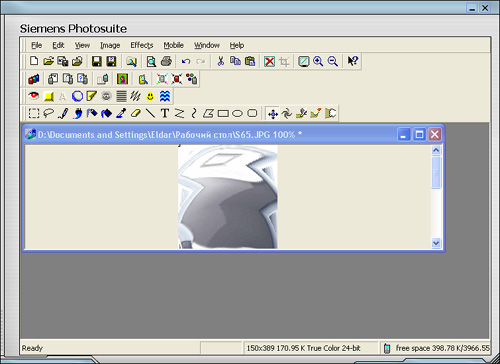
Task: Click scroll up arrow in image window
Action: (436, 150)
